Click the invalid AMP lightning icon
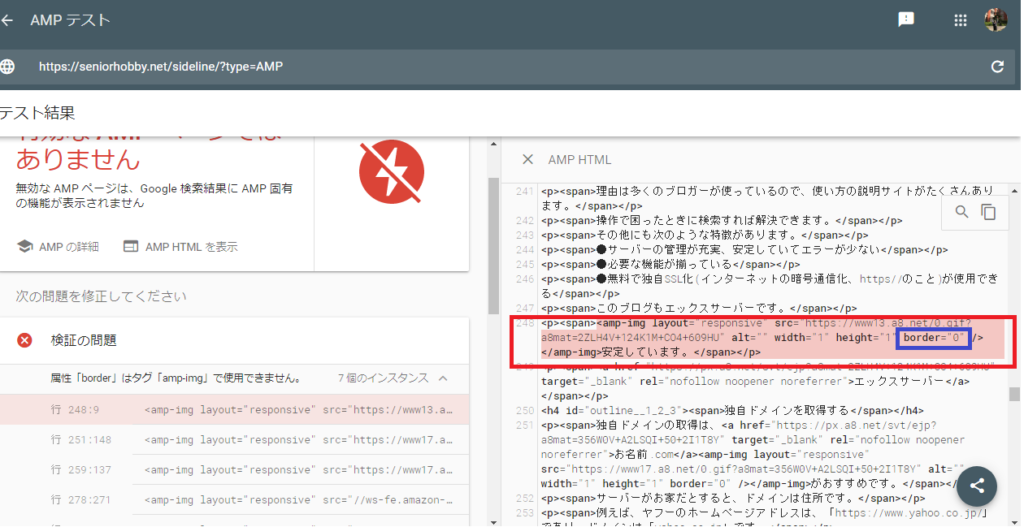Viewport: 1024px width, 527px height. click(391, 172)
